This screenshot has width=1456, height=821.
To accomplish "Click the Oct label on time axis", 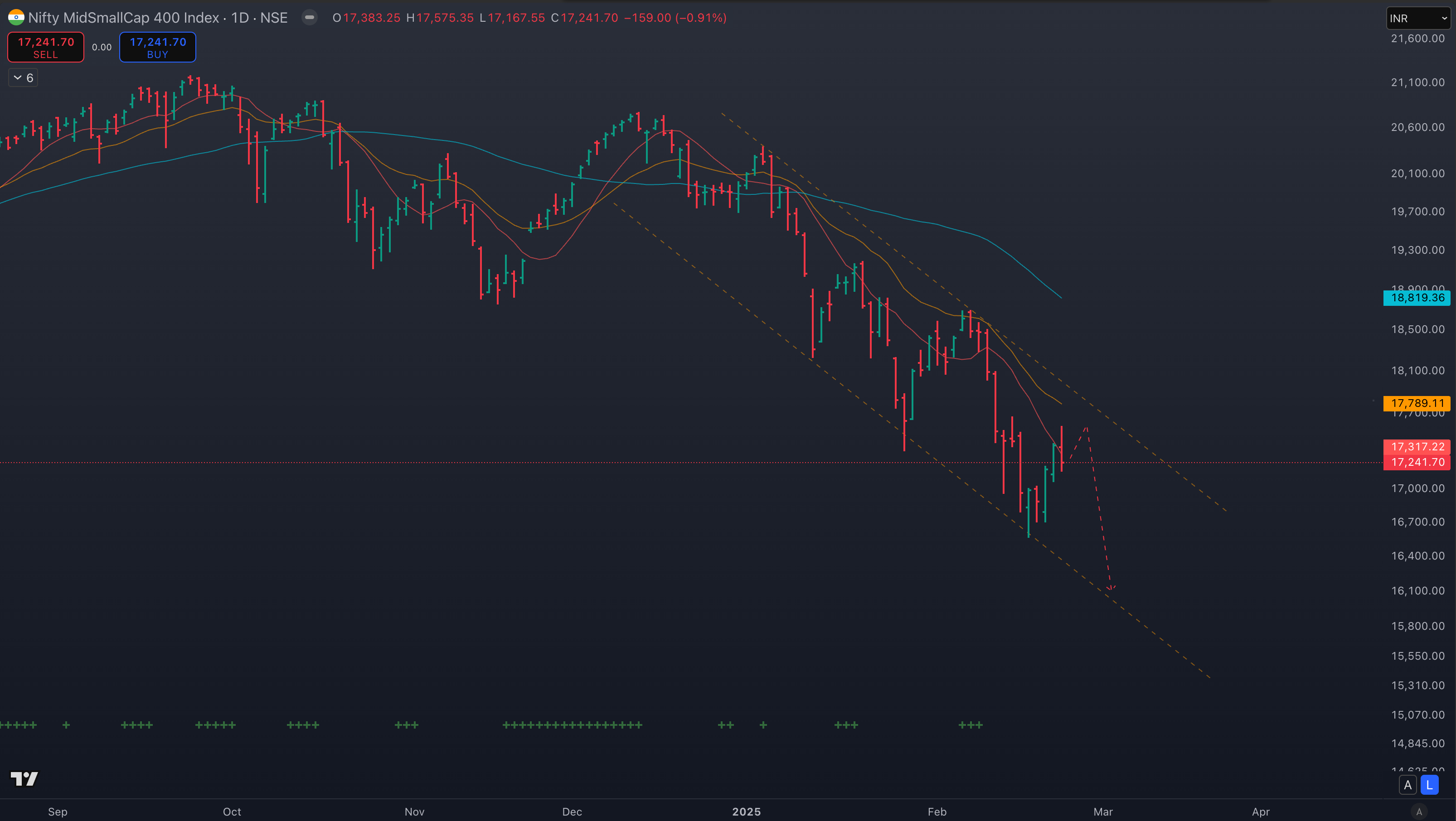I will [x=232, y=811].
